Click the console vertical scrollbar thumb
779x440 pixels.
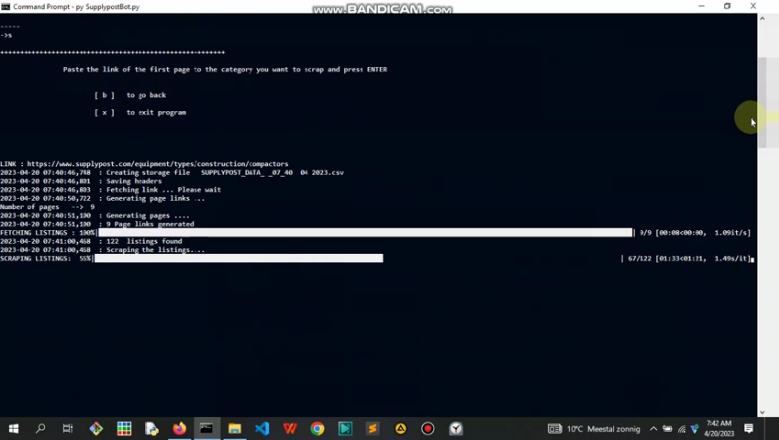[762, 103]
